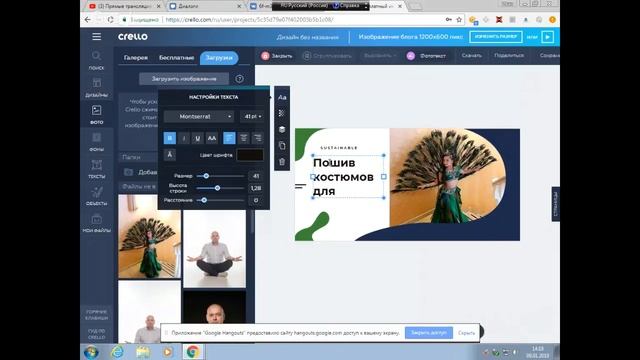Align text to the center
Viewport: 640px width, 360px height.
click(x=243, y=138)
